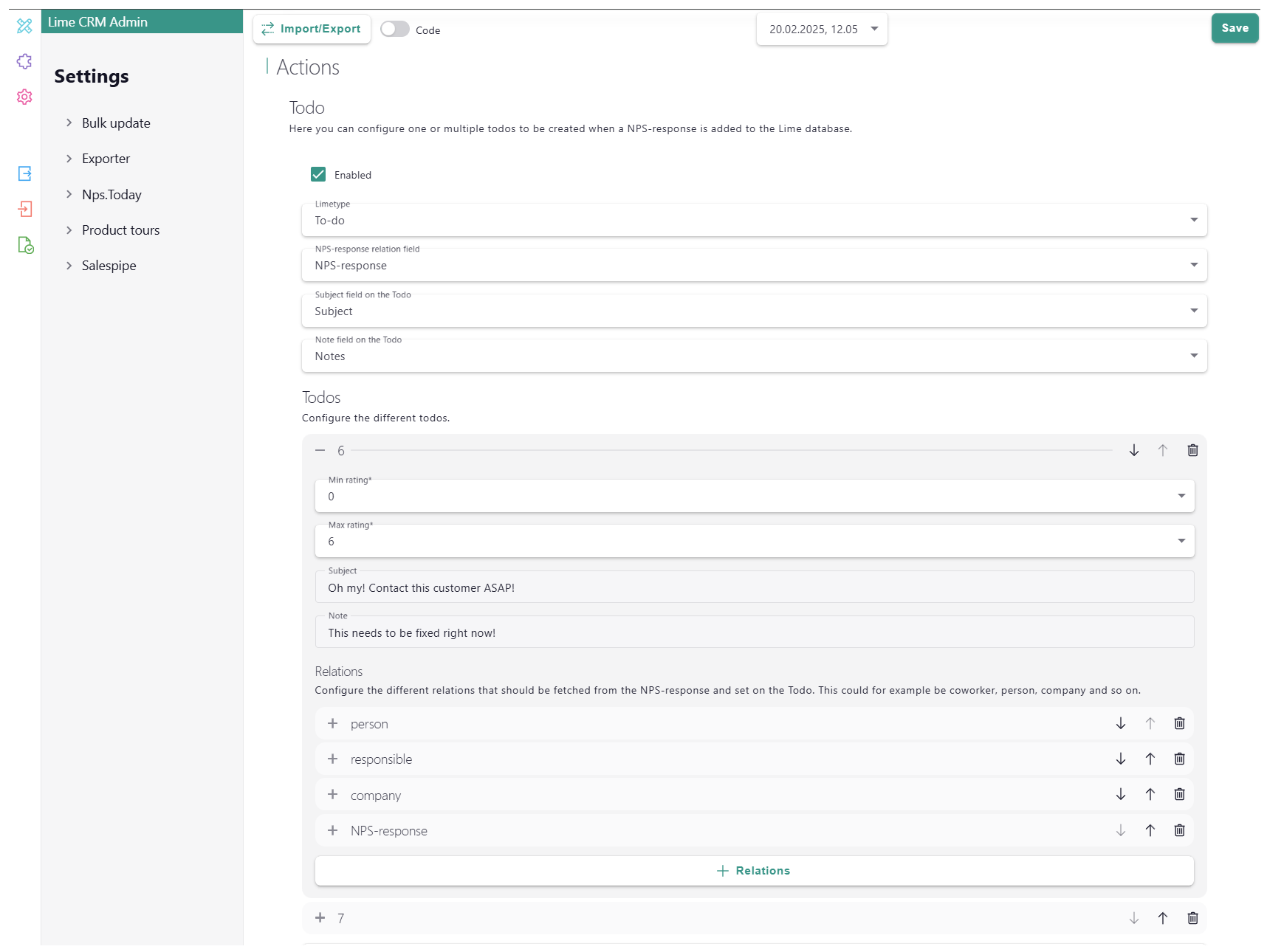Delete the NPS-response relation row
1267x952 pixels.
point(1179,830)
